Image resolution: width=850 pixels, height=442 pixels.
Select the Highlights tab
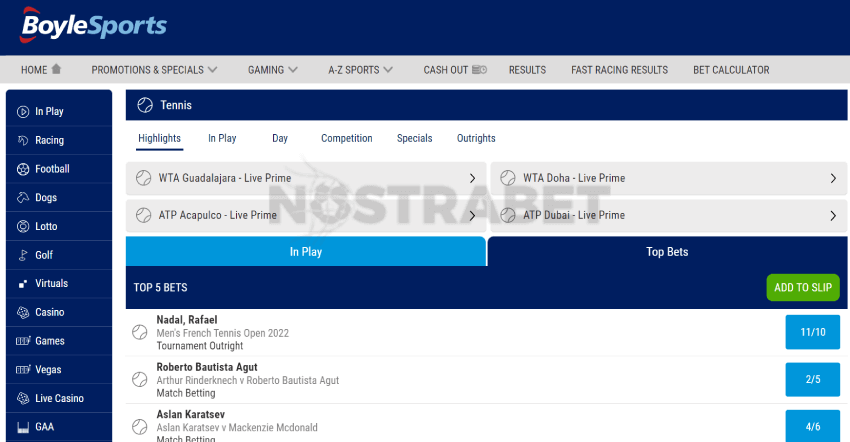[159, 138]
